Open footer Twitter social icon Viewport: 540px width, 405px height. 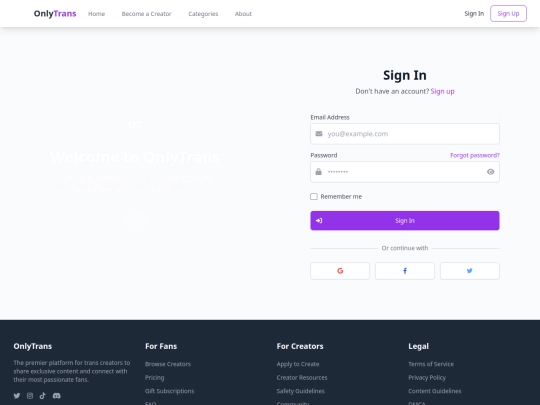tap(17, 396)
